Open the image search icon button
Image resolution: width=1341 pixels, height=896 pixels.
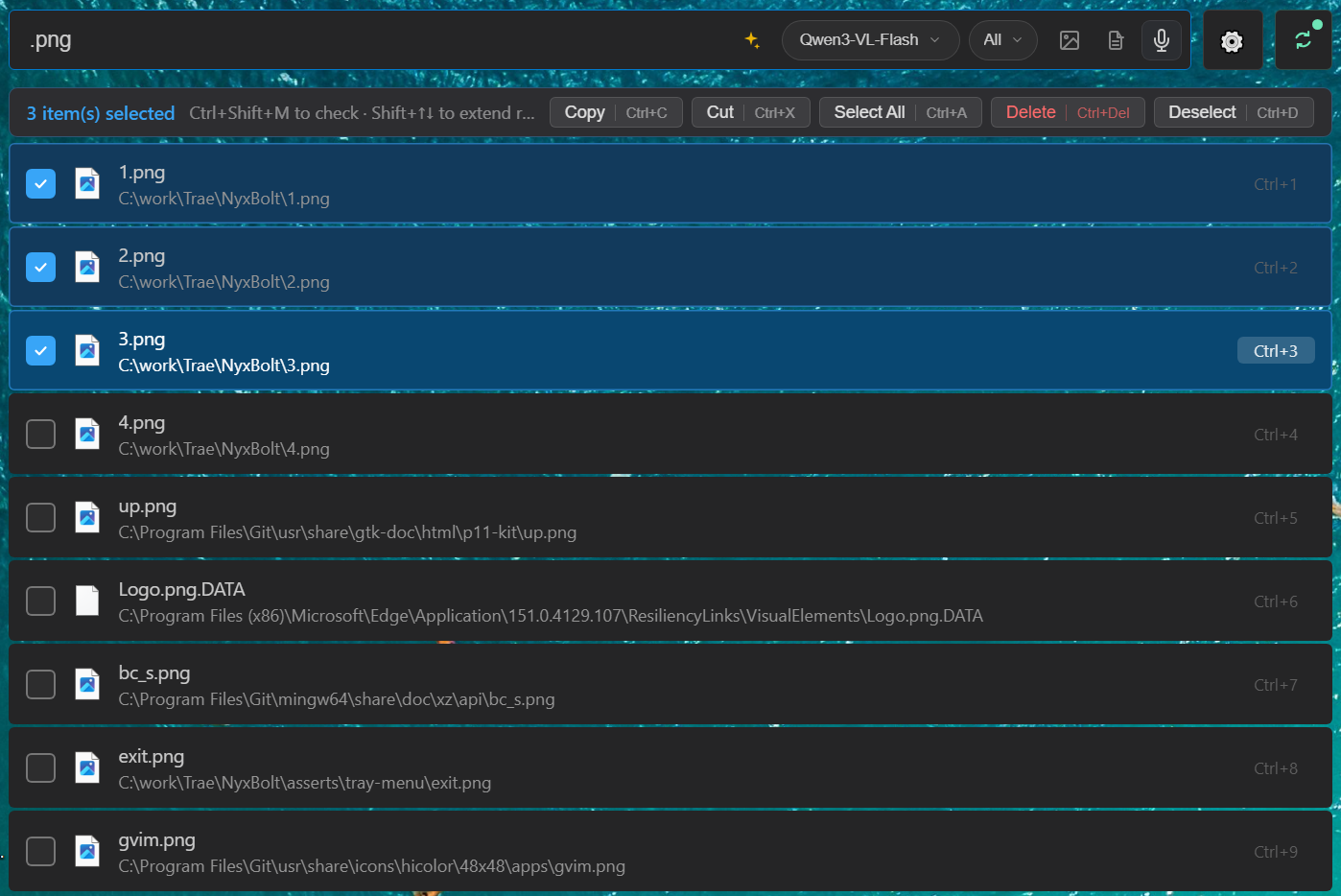1070,40
